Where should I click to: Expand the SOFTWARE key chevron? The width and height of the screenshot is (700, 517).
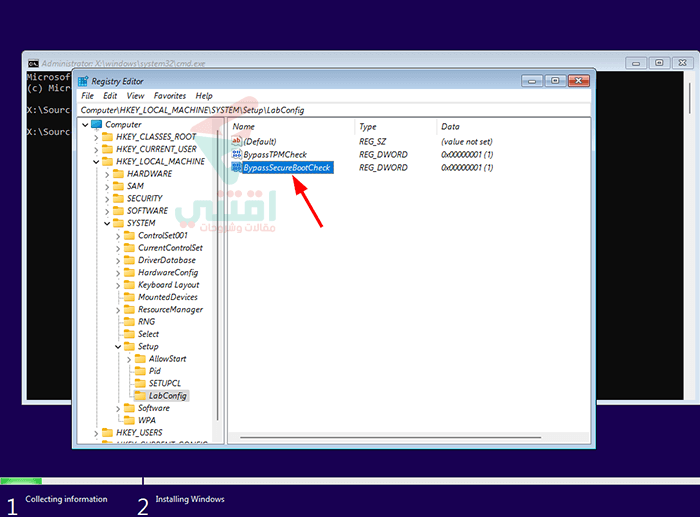click(x=107, y=211)
